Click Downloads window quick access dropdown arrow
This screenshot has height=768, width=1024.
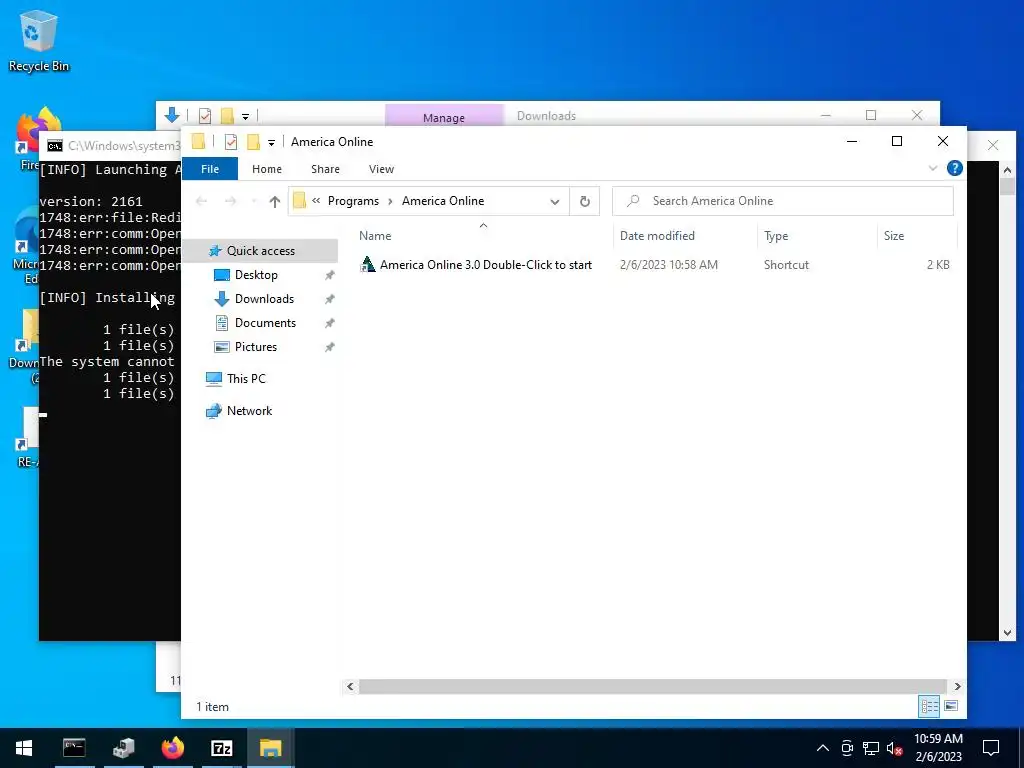coord(246,117)
